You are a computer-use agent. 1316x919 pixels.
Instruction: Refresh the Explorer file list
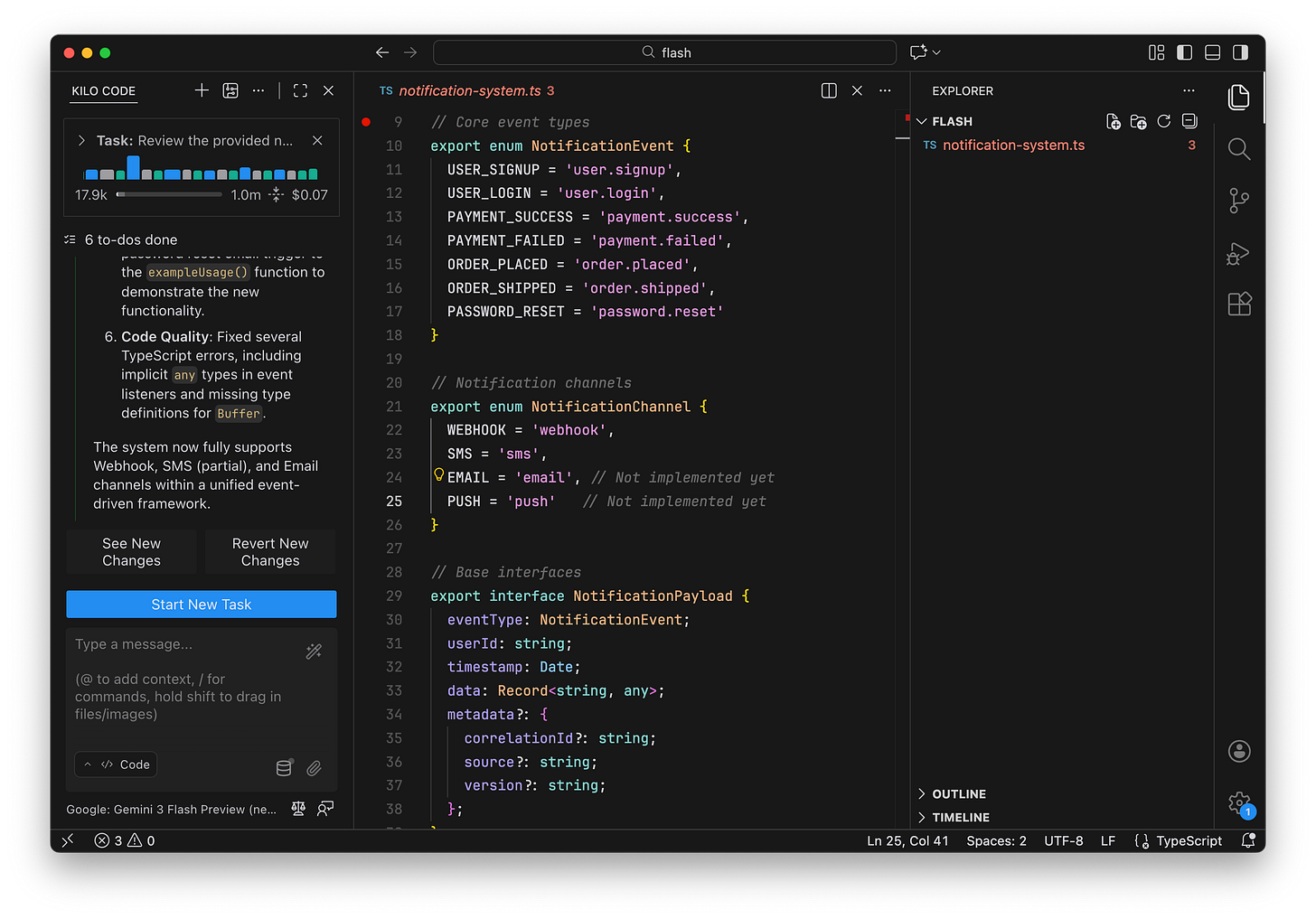(1164, 121)
